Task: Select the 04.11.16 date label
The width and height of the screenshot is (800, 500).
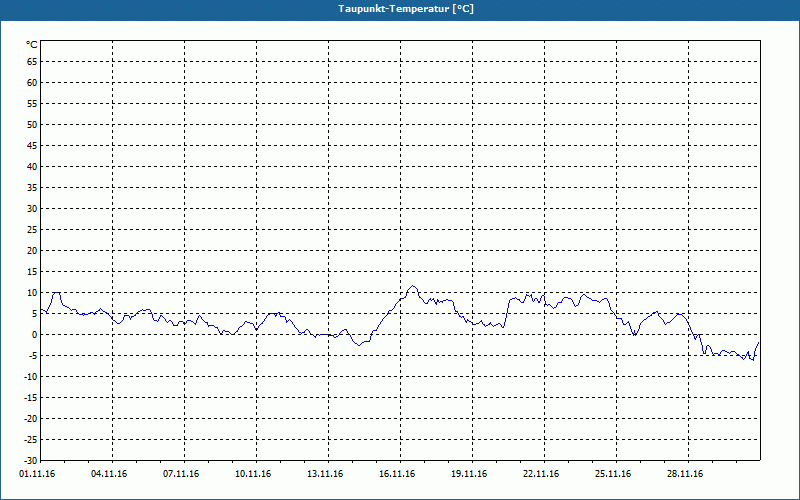Action: click(x=109, y=474)
